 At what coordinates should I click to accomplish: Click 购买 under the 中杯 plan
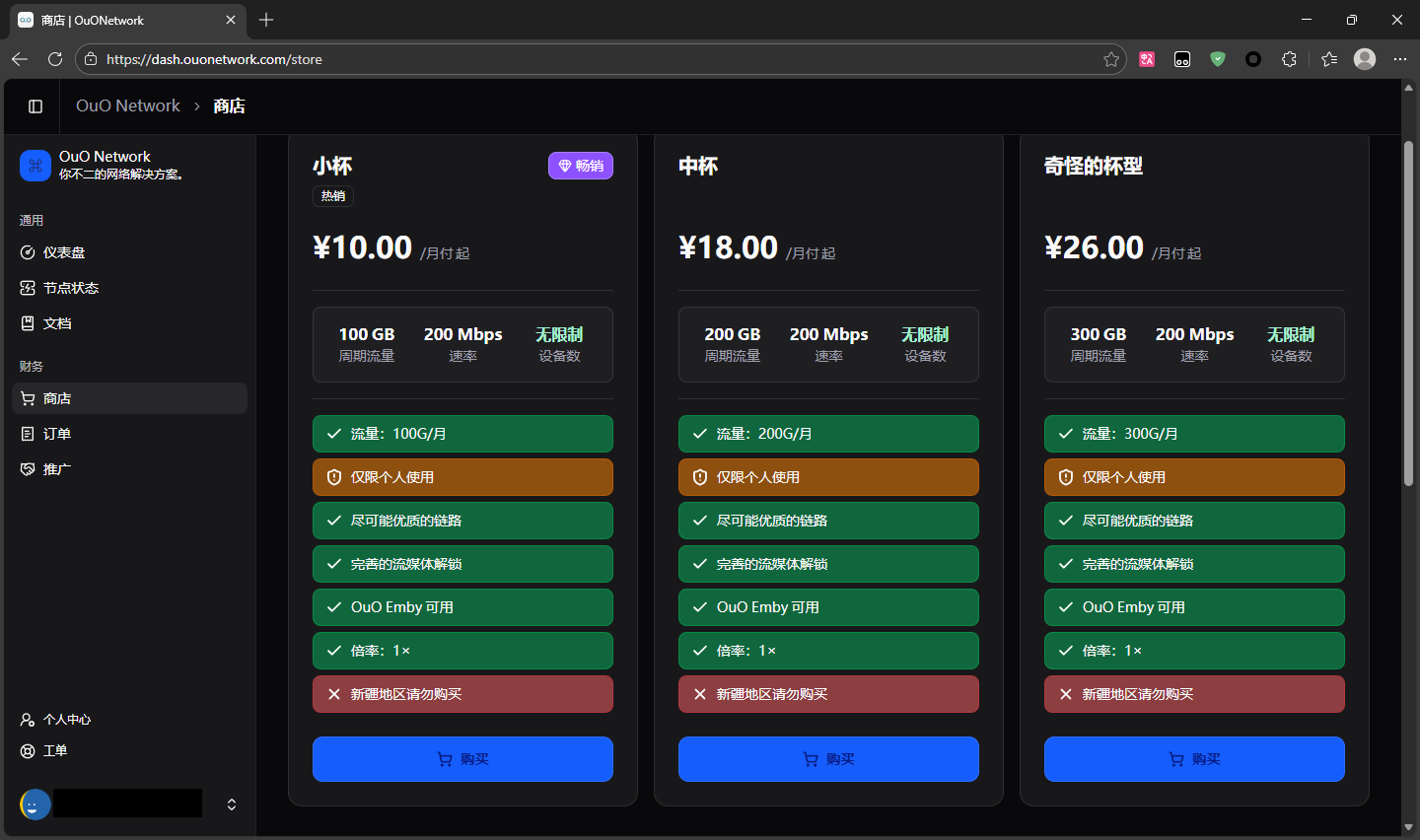point(828,759)
